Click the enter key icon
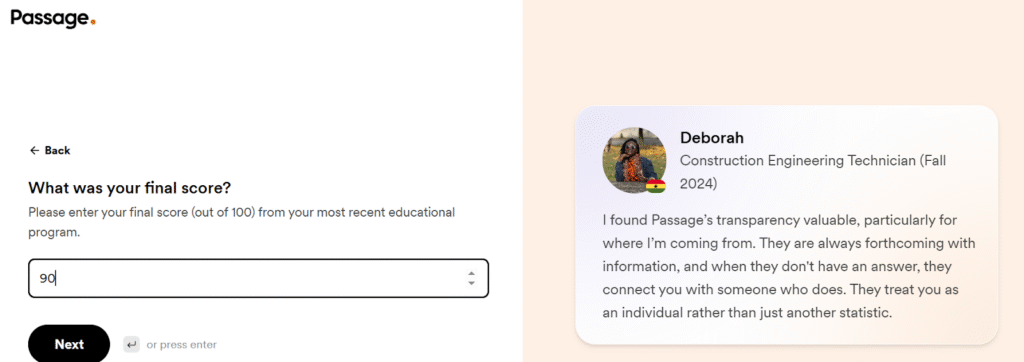This screenshot has height=362, width=1024. [x=132, y=344]
